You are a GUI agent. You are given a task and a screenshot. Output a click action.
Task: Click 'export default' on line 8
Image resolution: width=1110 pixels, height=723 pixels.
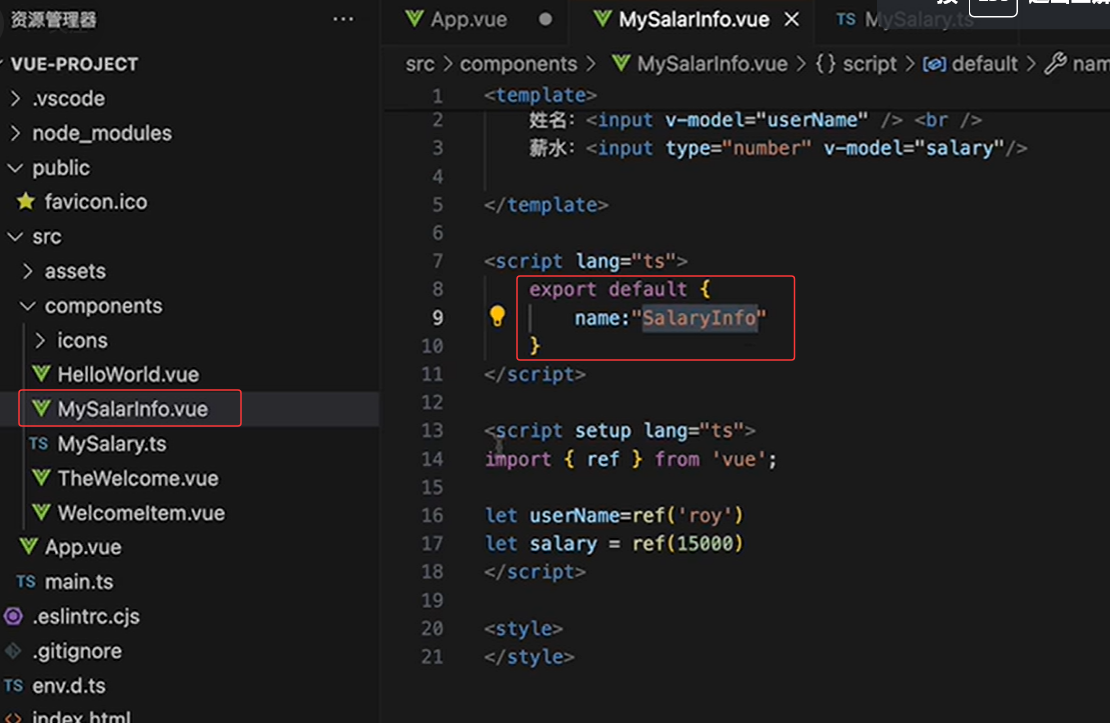pos(608,289)
